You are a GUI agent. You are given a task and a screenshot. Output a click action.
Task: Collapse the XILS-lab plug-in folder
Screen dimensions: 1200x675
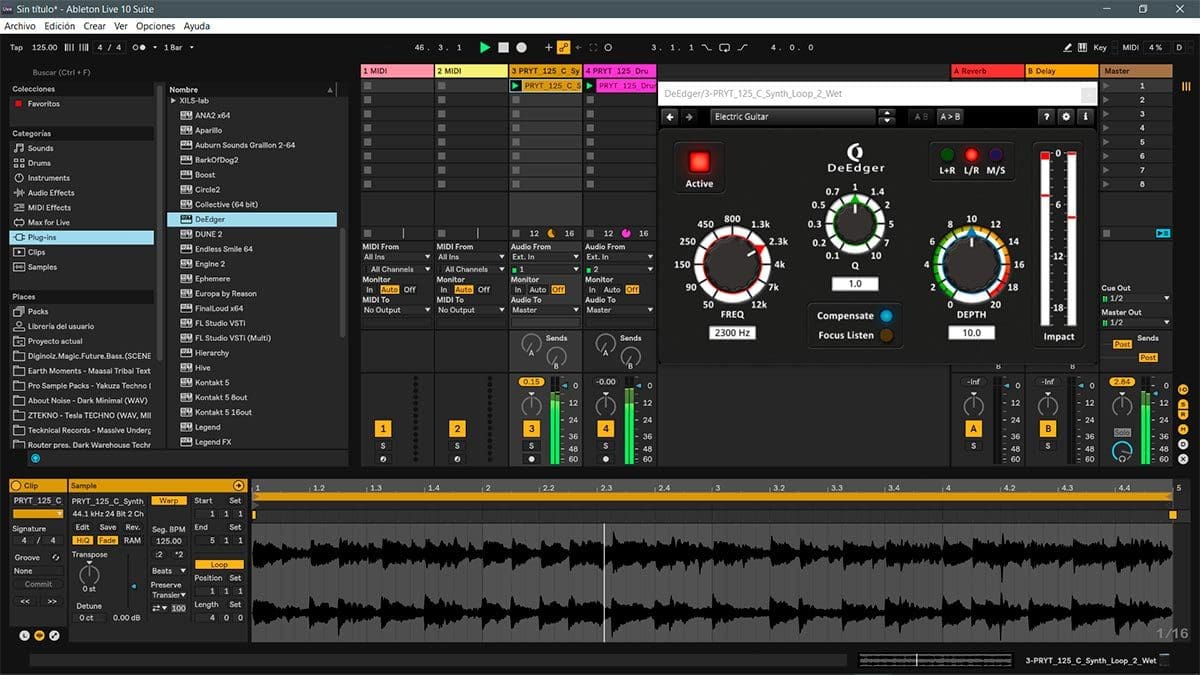click(173, 101)
